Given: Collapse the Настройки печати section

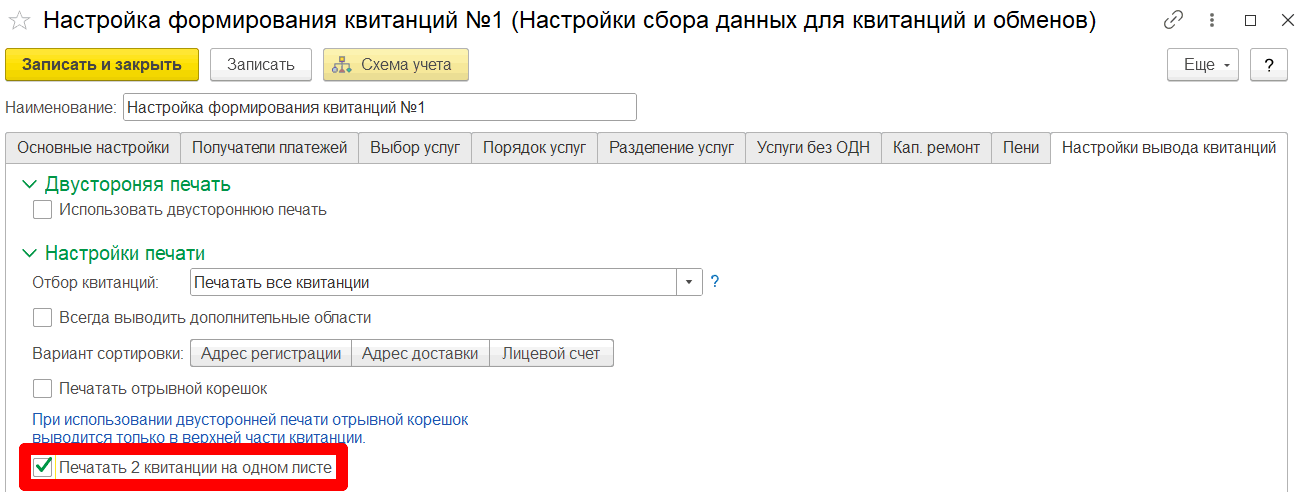Looking at the screenshot, I should [28, 254].
